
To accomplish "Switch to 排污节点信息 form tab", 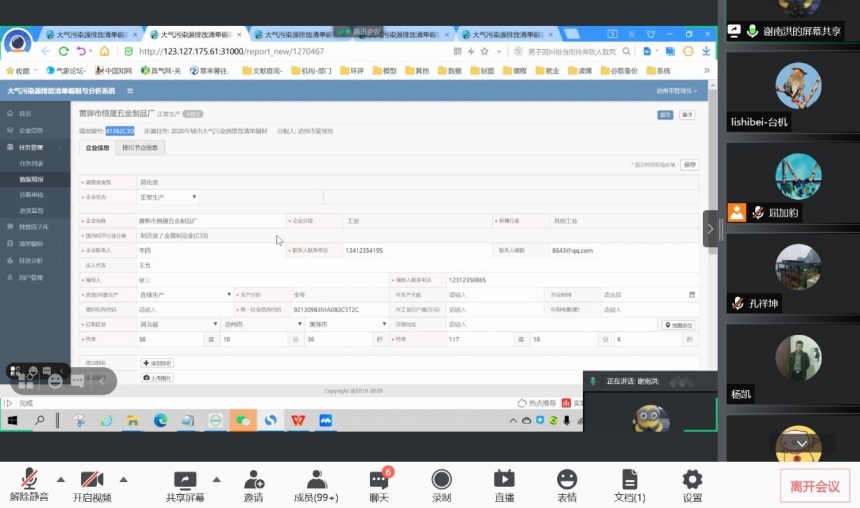I will pyautogui.click(x=140, y=148).
